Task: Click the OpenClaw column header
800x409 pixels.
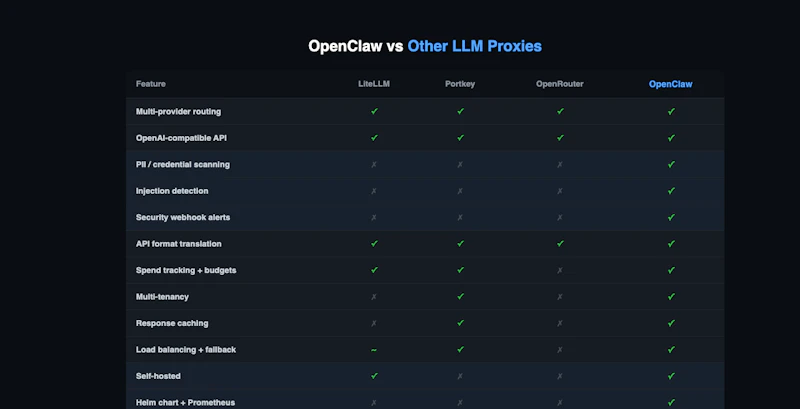Action: (670, 84)
